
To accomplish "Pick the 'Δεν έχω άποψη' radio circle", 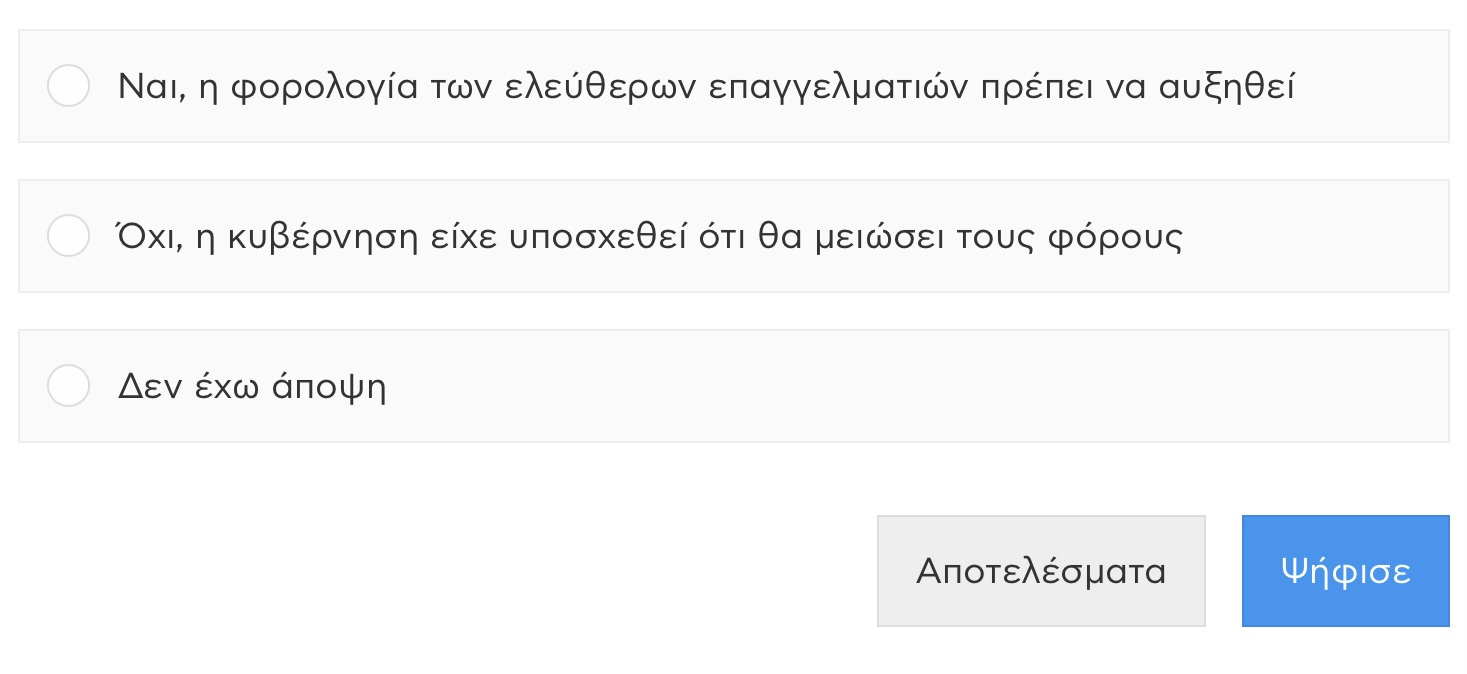I will pyautogui.click(x=69, y=386).
